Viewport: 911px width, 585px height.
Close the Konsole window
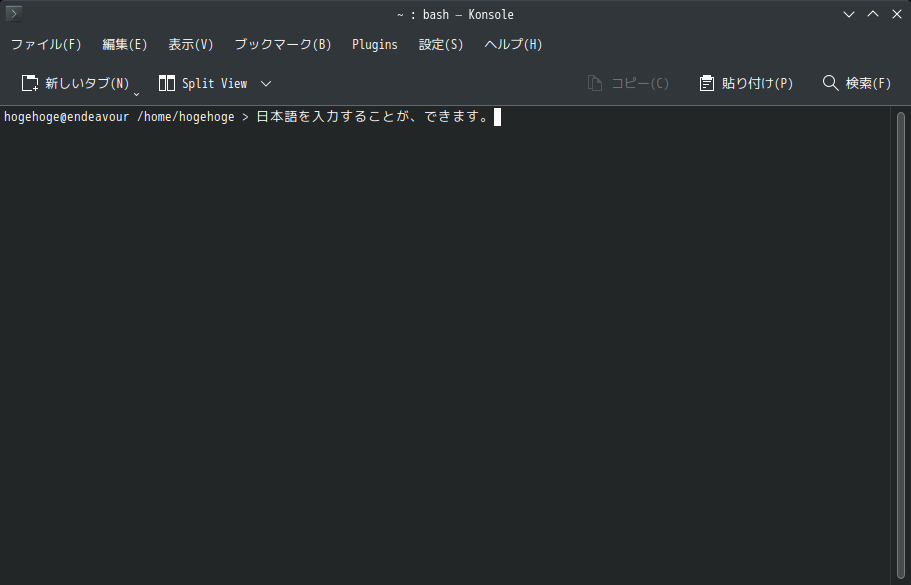coord(896,14)
